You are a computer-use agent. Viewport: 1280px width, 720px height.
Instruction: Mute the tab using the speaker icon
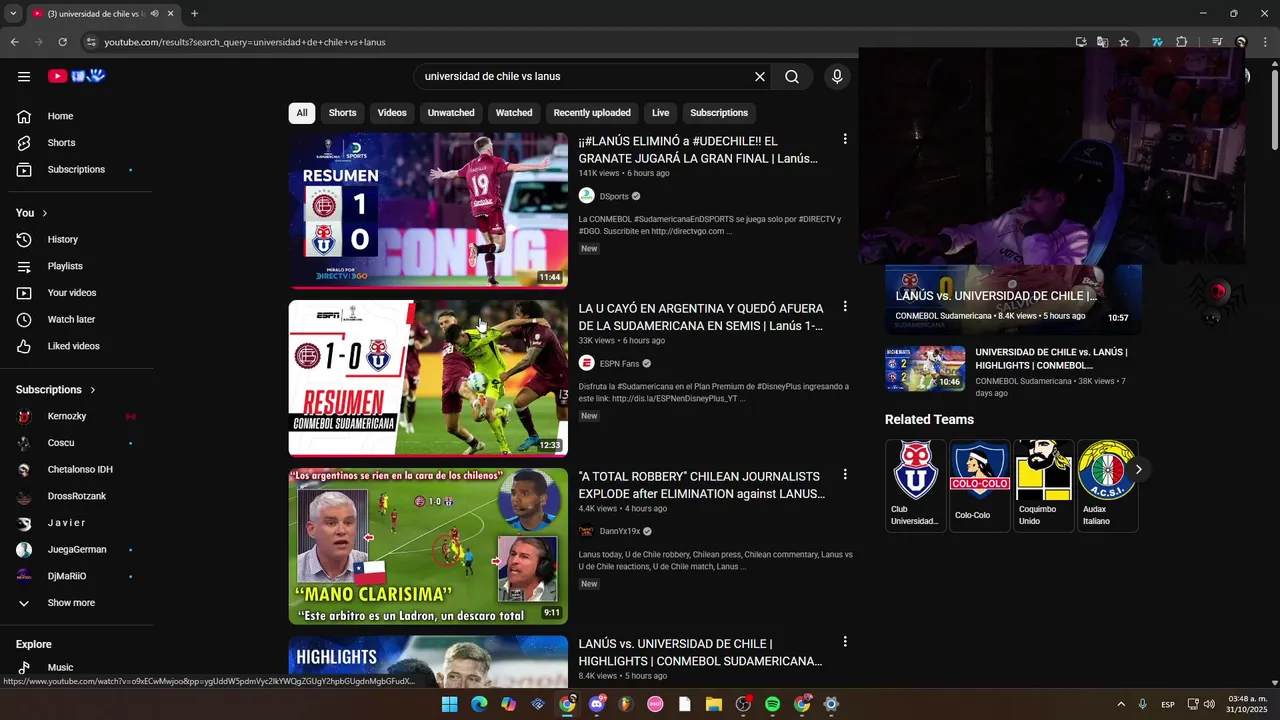click(x=154, y=14)
